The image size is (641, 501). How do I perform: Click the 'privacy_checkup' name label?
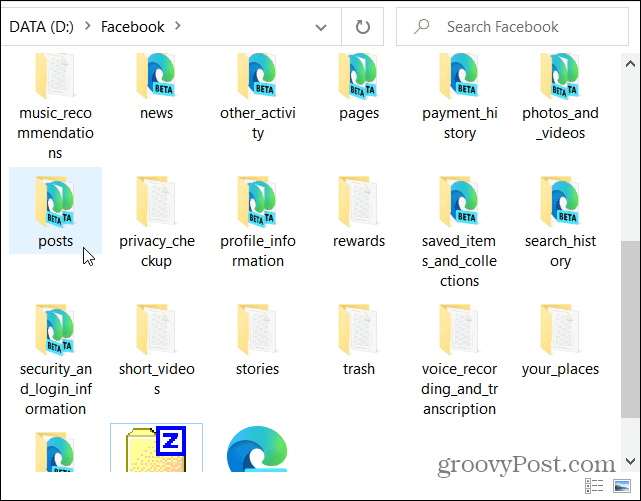click(157, 251)
